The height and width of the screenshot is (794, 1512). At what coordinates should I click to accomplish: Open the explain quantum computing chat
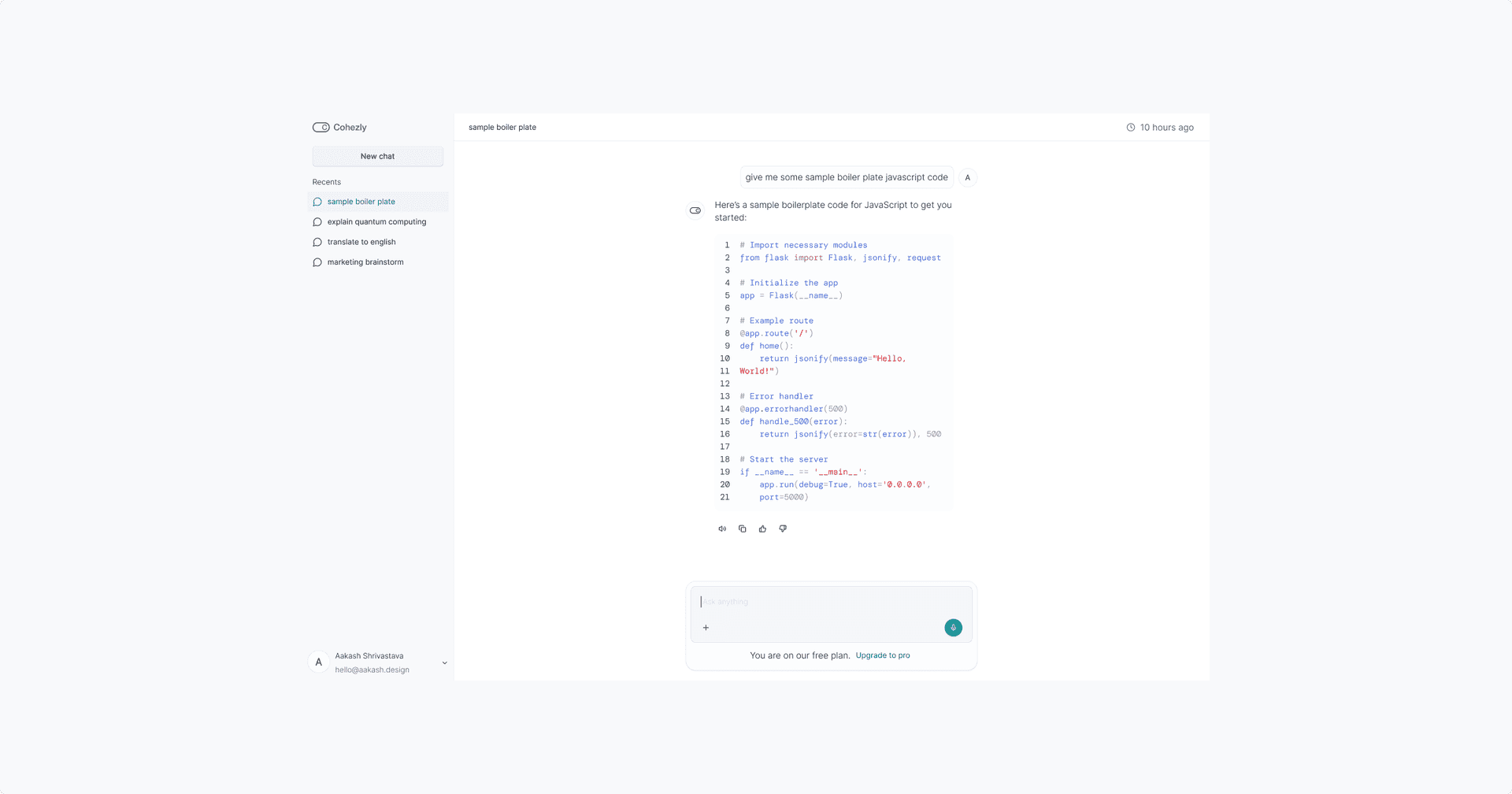[378, 222]
